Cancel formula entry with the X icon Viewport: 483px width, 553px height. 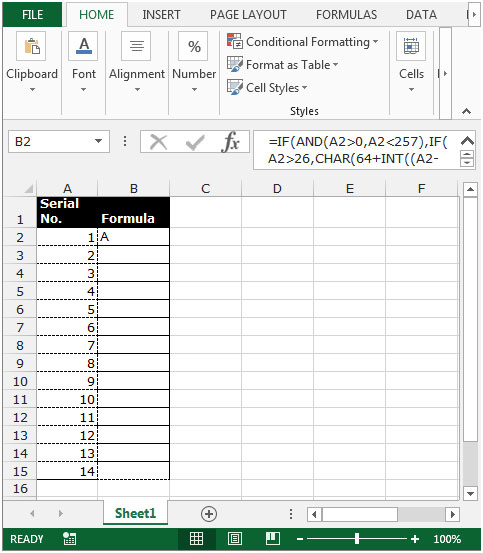(x=158, y=142)
